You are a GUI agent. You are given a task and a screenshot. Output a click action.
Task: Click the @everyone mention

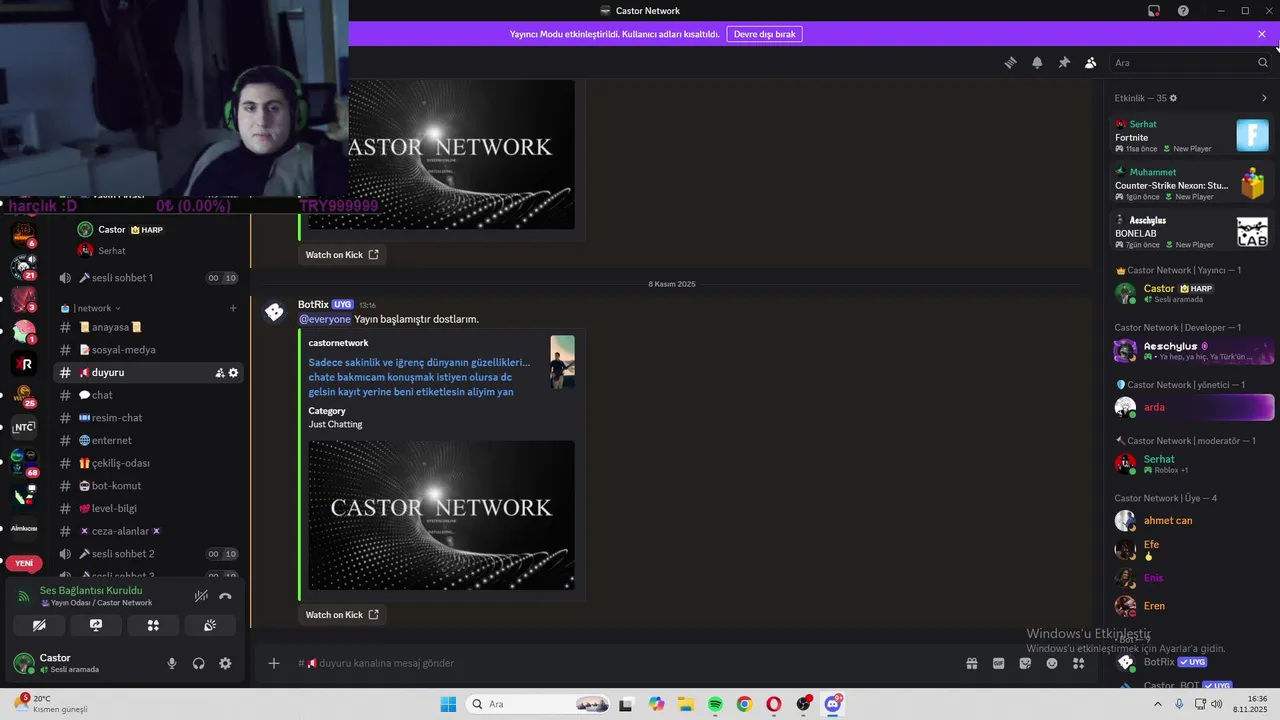coord(325,319)
